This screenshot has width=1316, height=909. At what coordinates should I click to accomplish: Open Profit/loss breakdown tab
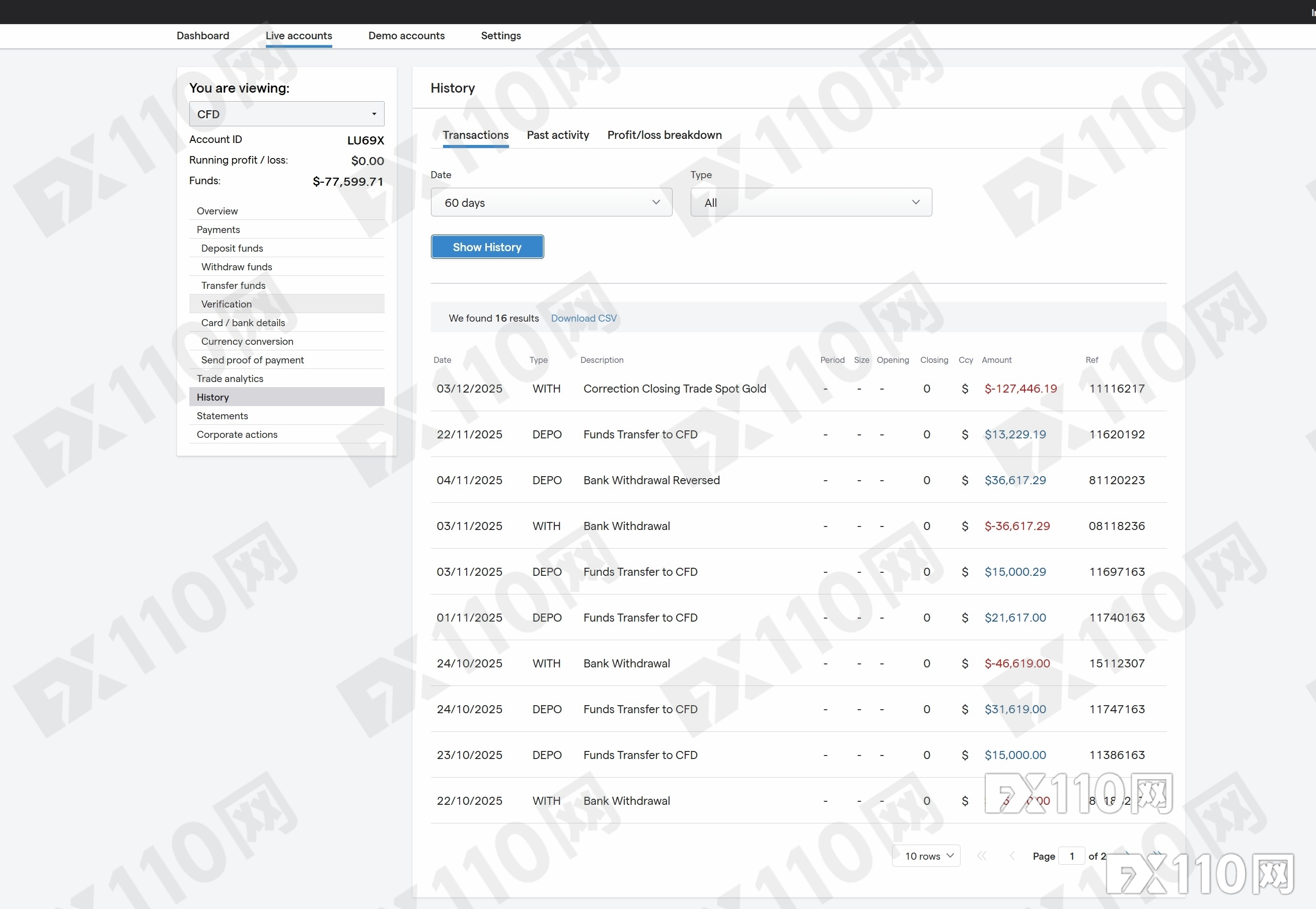click(664, 135)
